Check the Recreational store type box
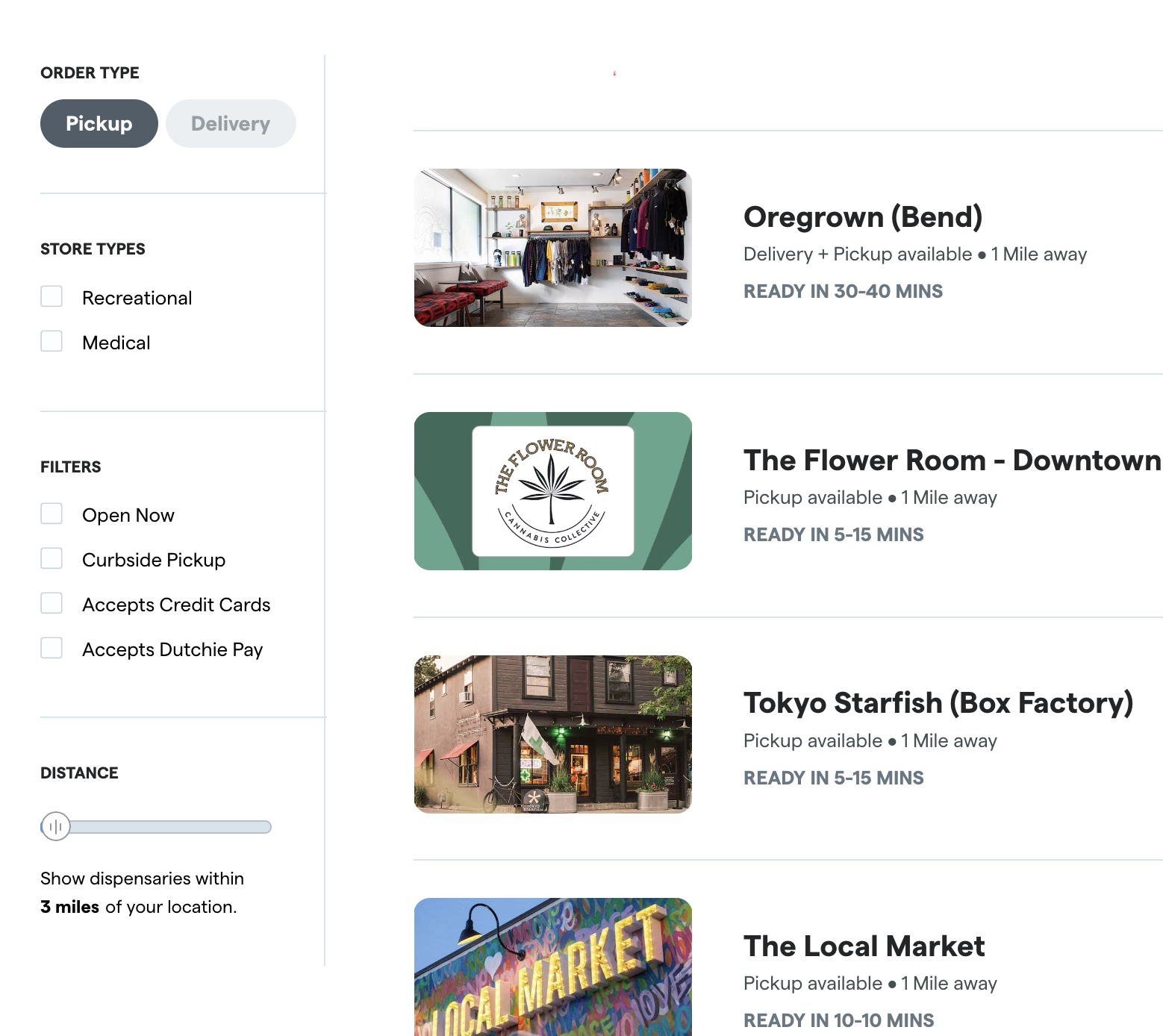1163x1036 pixels. (52, 297)
